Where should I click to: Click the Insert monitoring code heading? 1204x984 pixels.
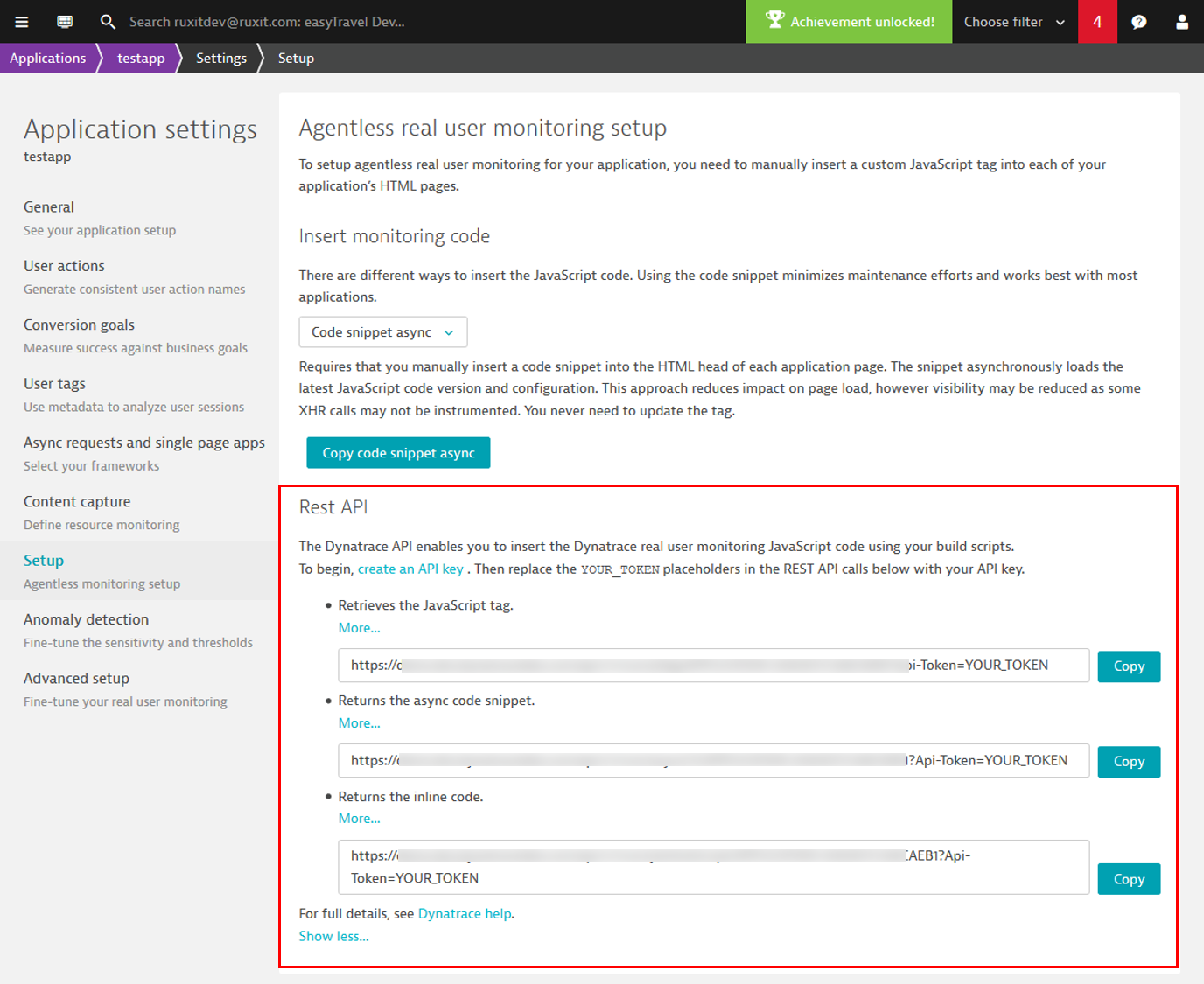tap(395, 236)
